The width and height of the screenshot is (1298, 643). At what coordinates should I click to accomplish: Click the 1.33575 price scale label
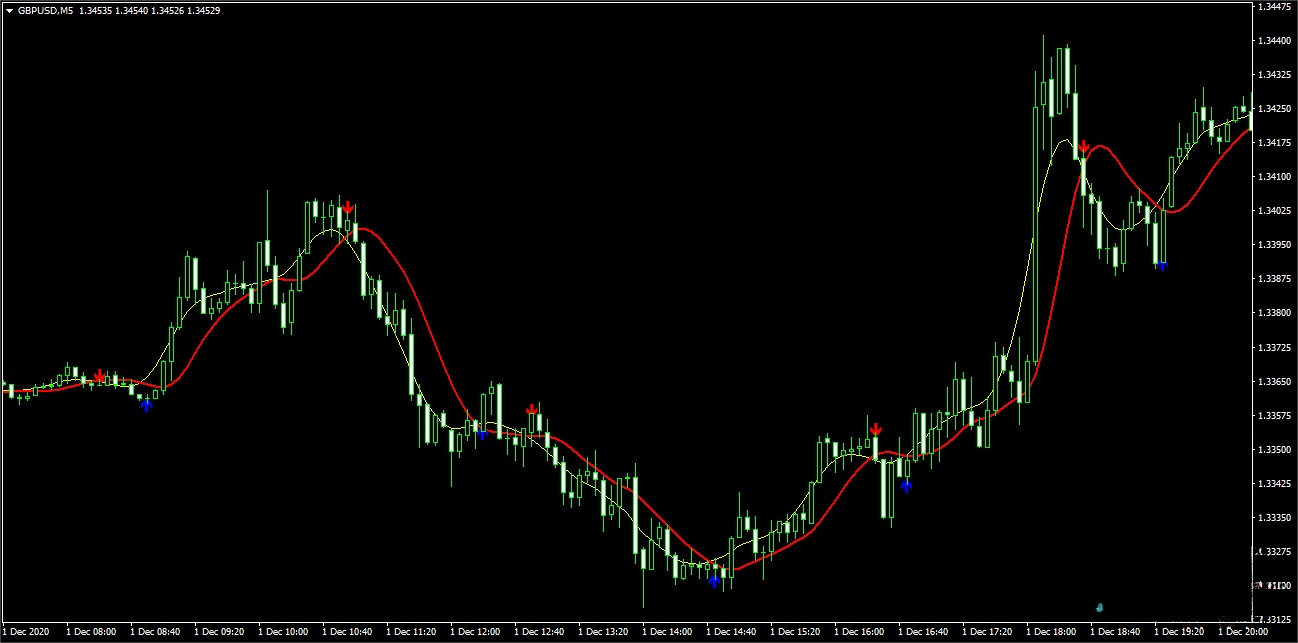pyautogui.click(x=1275, y=416)
